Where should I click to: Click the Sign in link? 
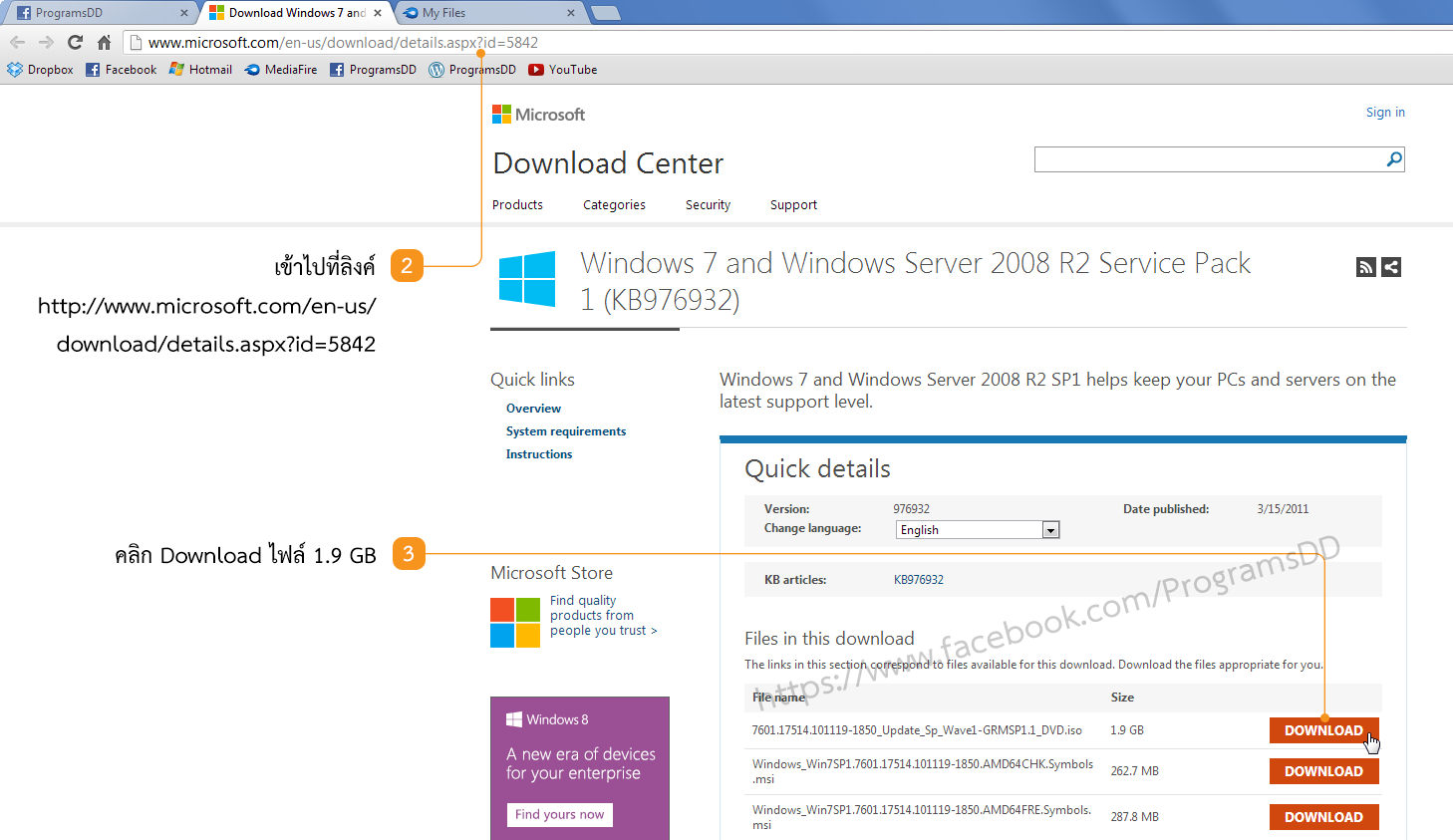[x=1385, y=113]
